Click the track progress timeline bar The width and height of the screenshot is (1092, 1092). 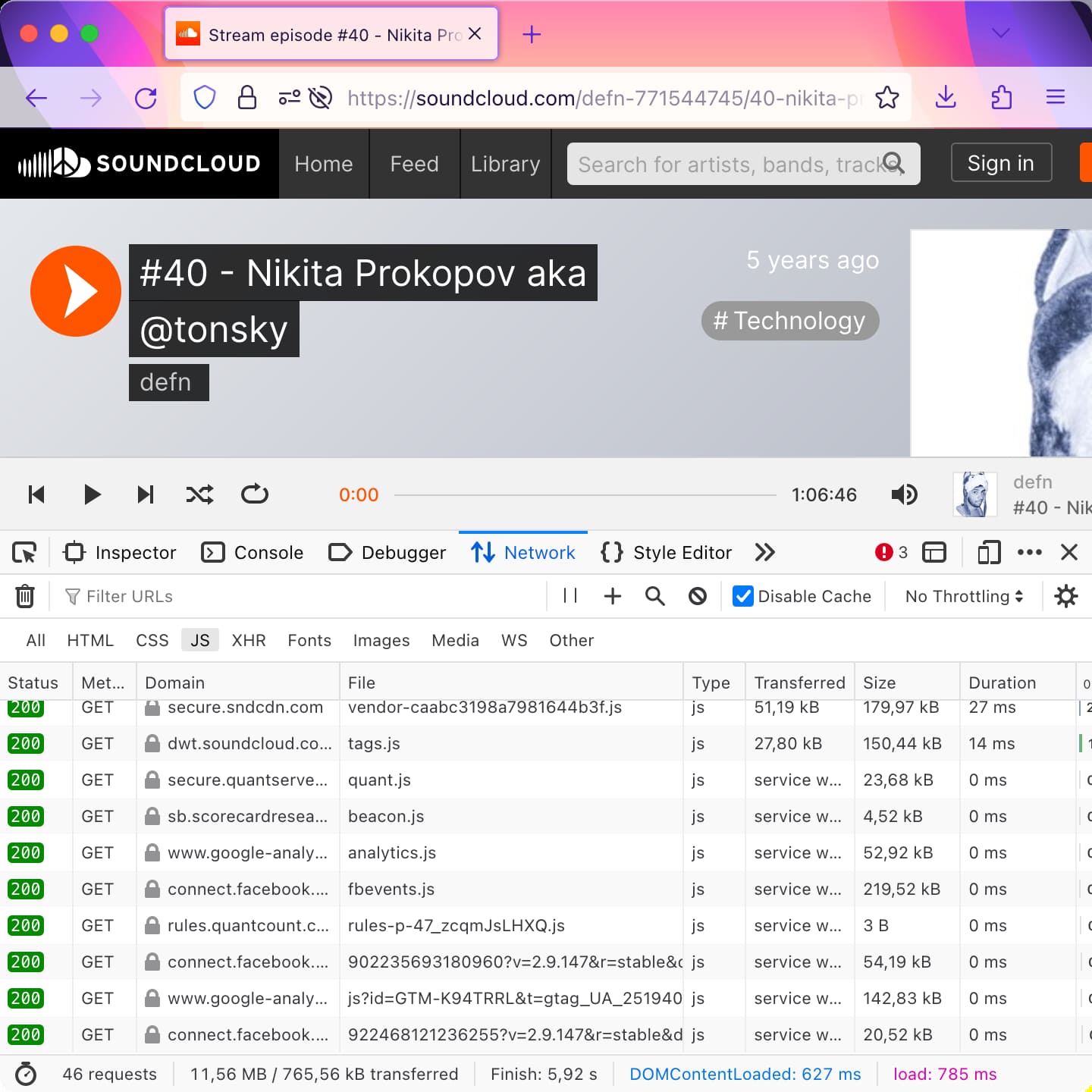pyautogui.click(x=585, y=495)
